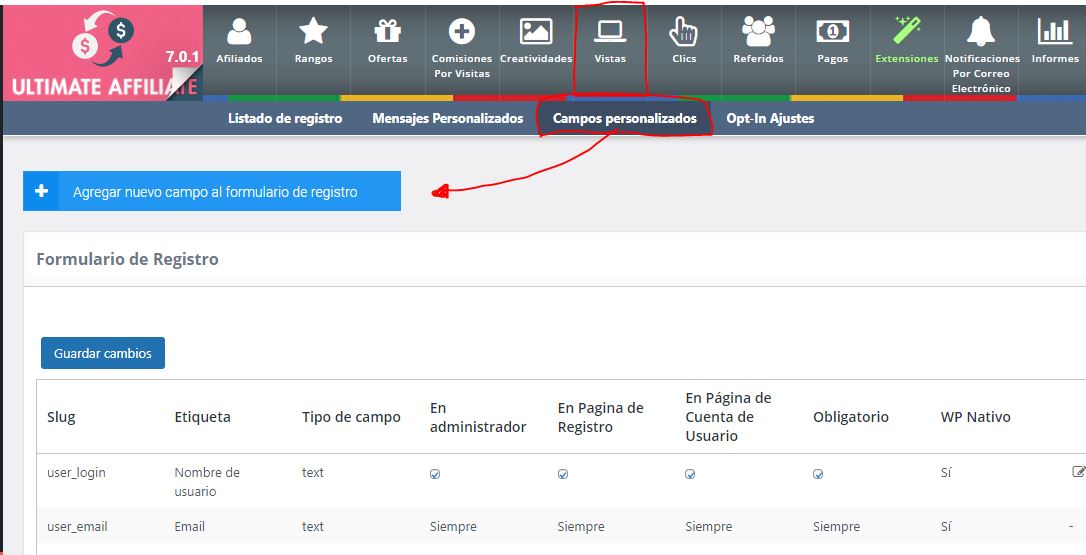Click the edit icon for user_login row

1078,471
